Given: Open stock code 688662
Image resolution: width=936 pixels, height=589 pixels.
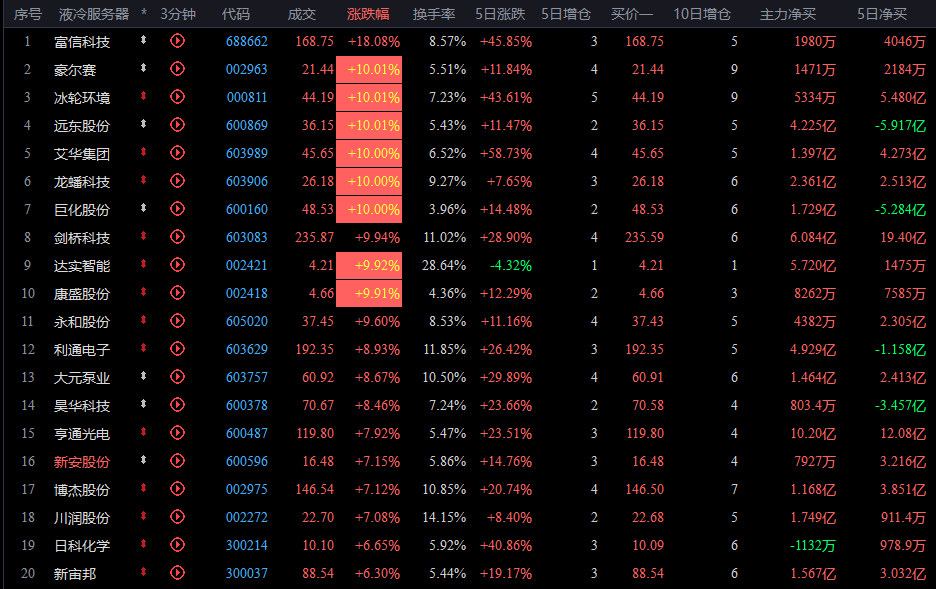Looking at the screenshot, I should click(247, 42).
